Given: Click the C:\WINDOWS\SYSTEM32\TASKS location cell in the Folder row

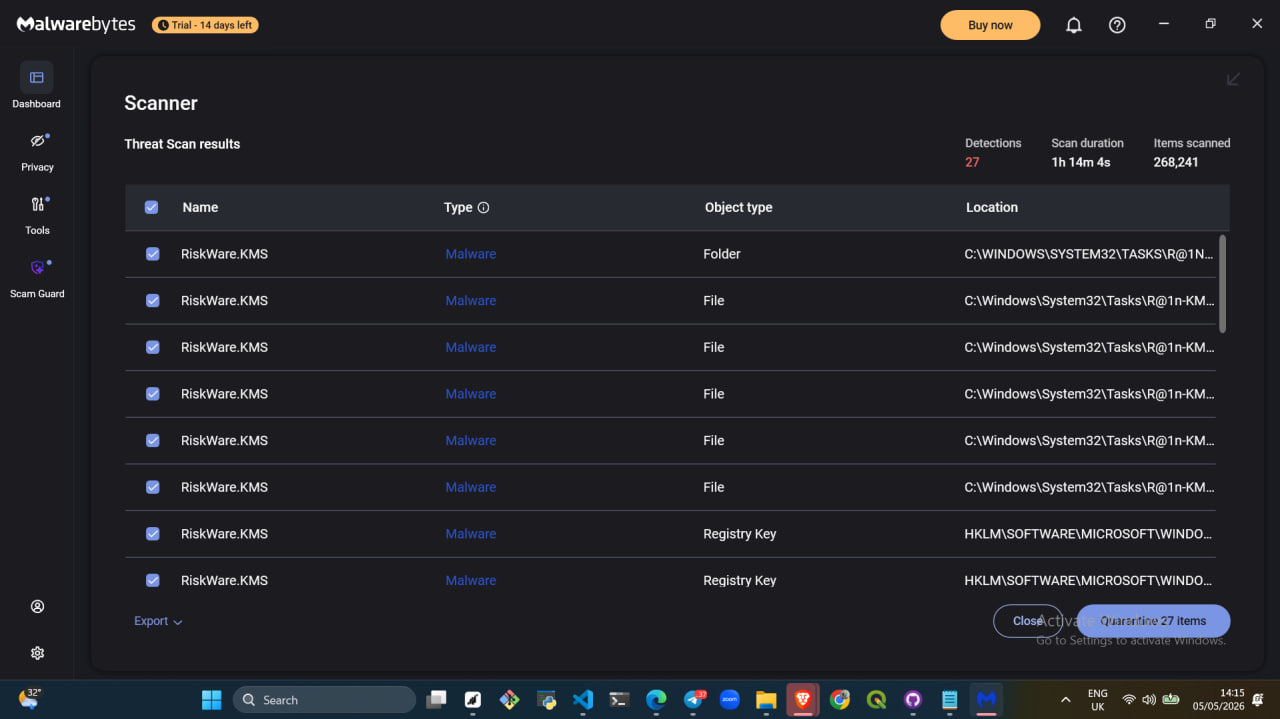Looking at the screenshot, I should (x=1088, y=254).
